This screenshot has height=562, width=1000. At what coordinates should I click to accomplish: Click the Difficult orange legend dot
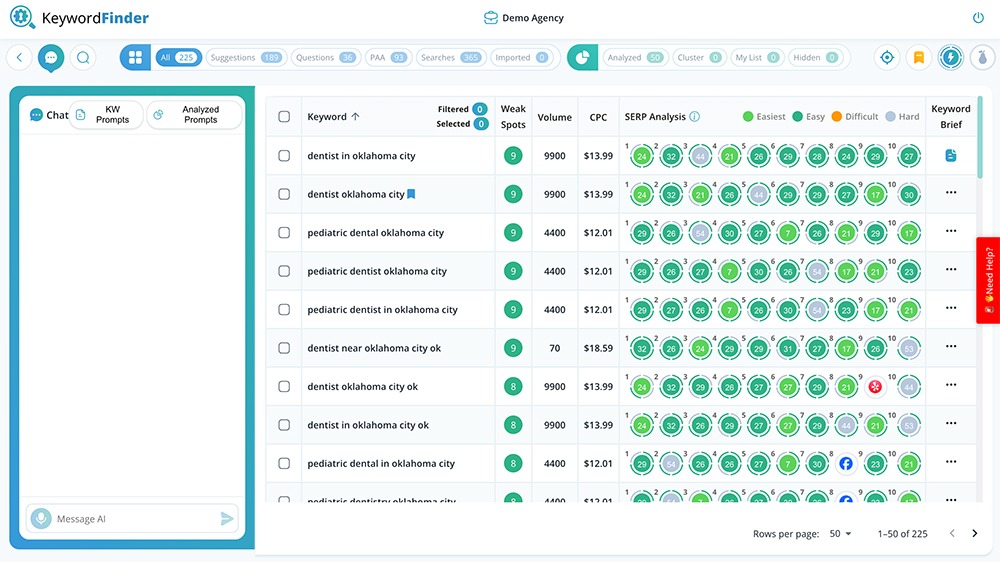coord(837,117)
